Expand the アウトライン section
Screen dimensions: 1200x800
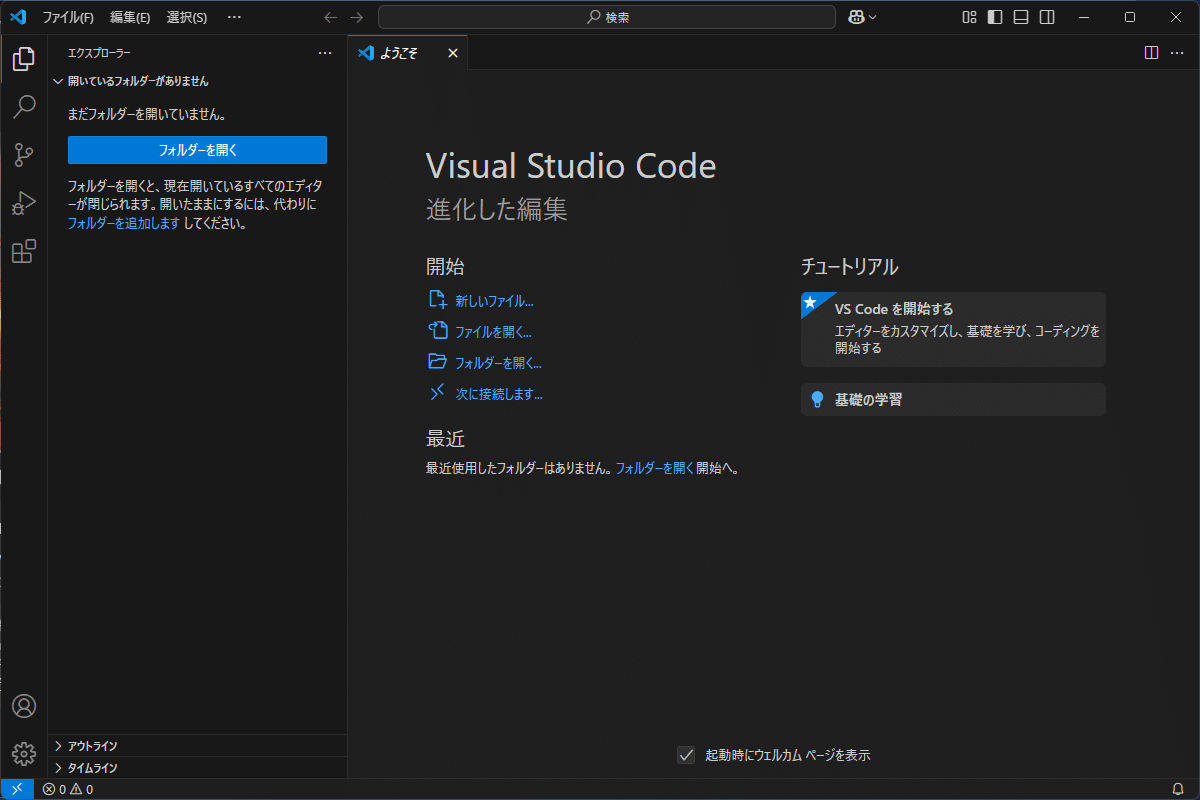[x=198, y=746]
